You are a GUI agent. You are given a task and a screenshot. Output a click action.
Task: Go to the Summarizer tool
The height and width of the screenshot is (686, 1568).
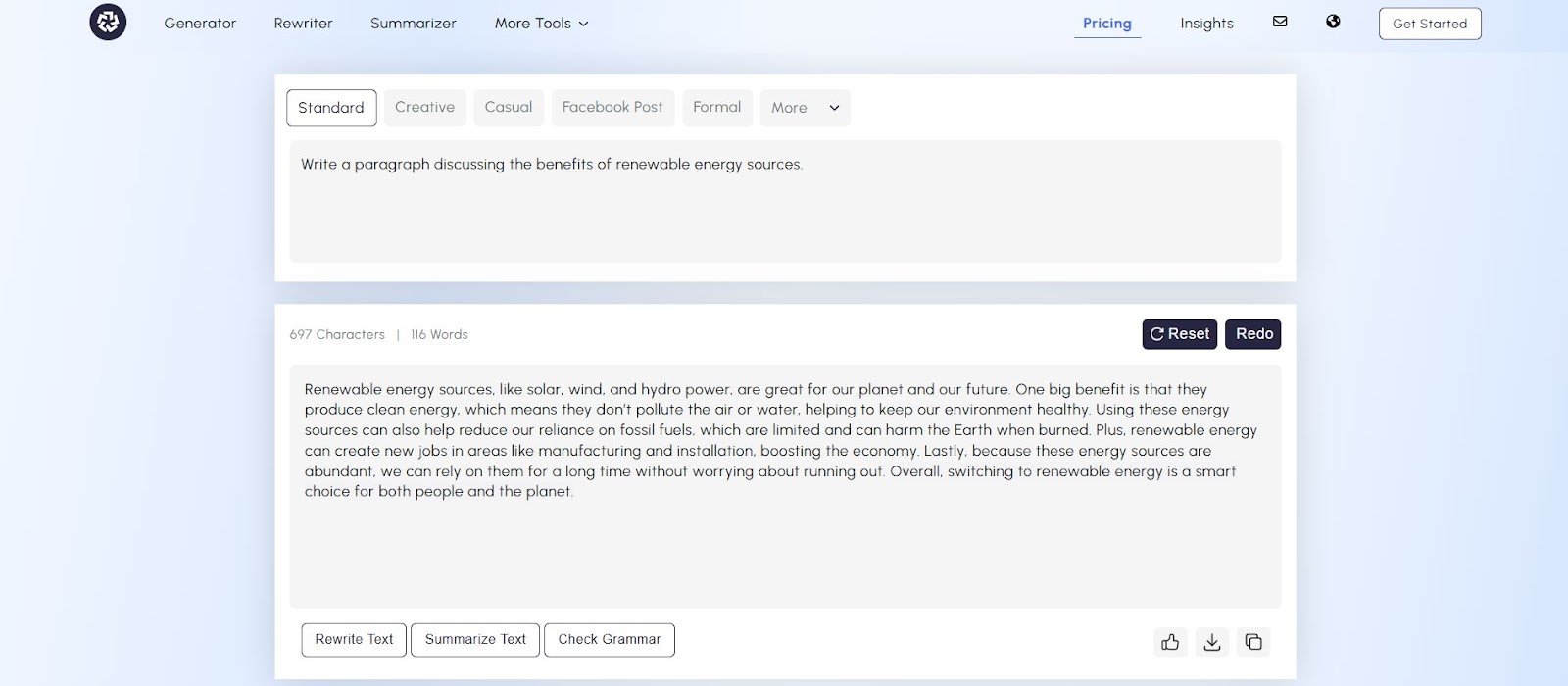414,24
